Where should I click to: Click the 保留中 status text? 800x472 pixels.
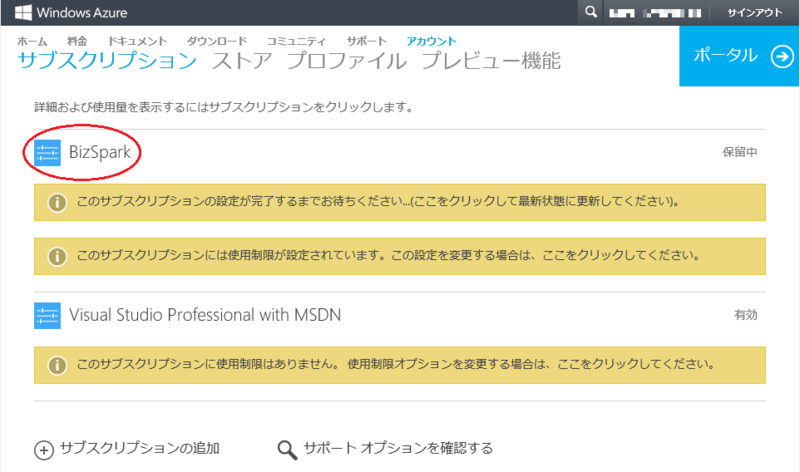click(x=740, y=152)
